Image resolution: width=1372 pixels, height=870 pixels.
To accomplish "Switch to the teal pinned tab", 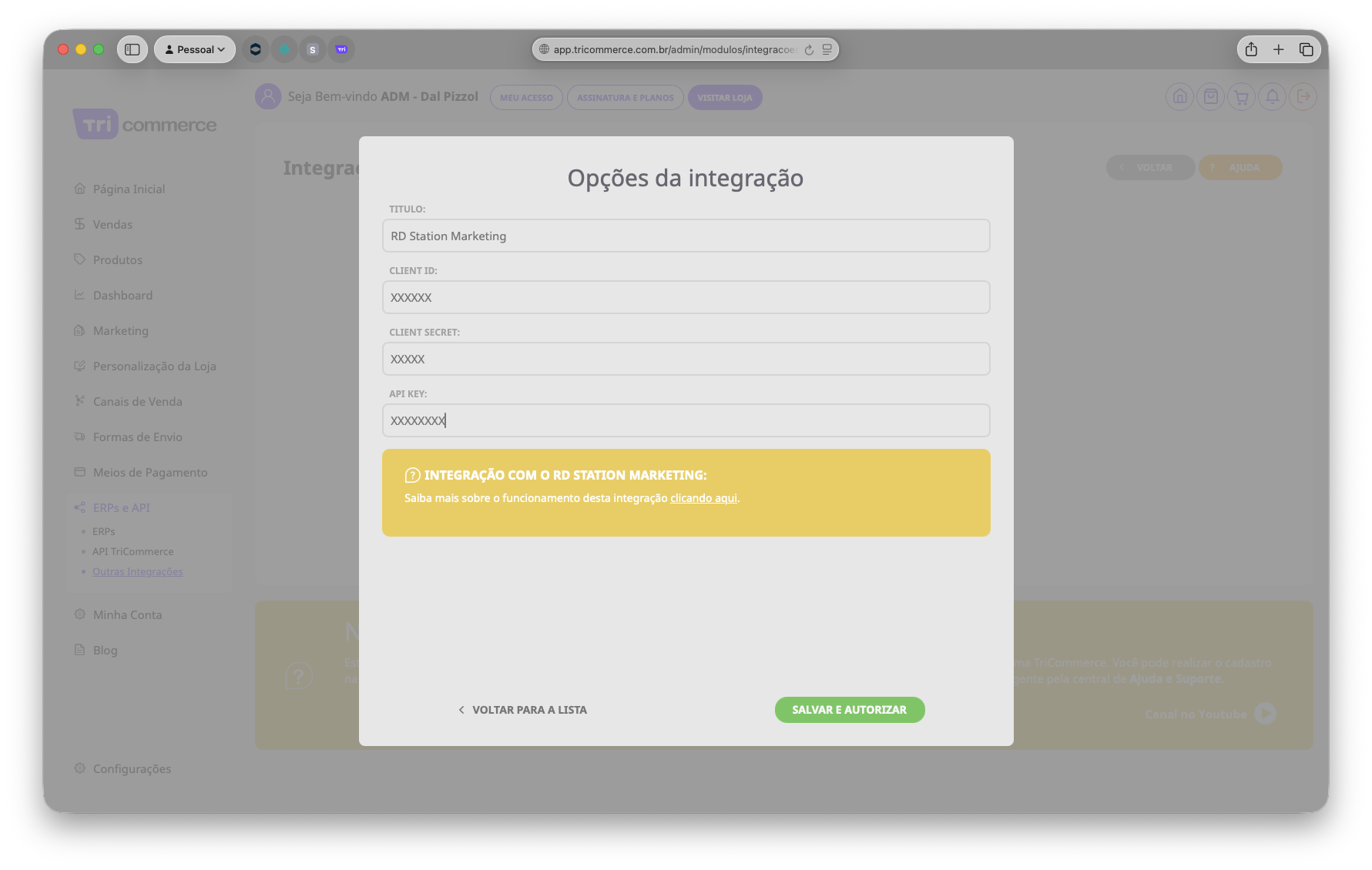I will click(x=284, y=49).
